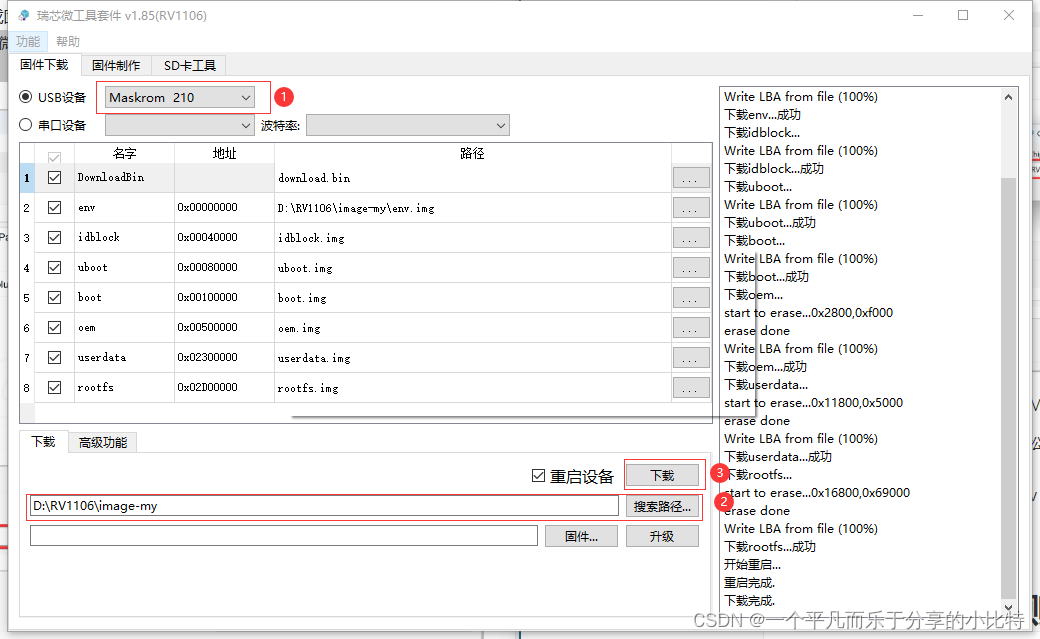Browse path for env.img row
Screen dimensions: 1040x639
690,208
